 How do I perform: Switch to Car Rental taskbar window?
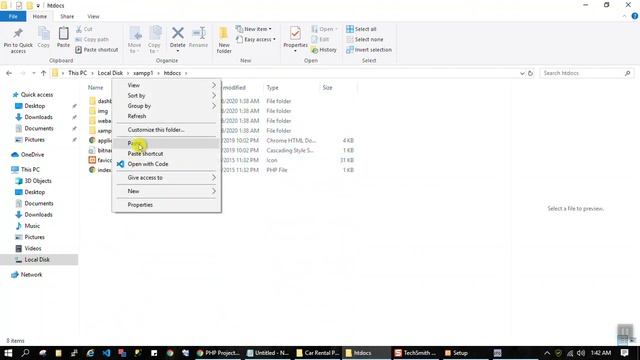[x=318, y=353]
